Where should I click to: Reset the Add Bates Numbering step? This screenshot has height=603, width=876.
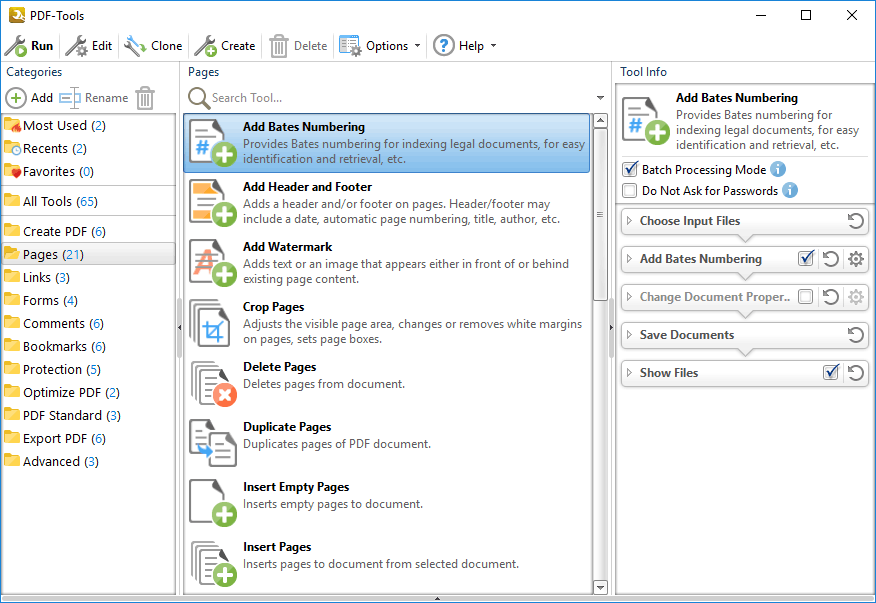831,259
